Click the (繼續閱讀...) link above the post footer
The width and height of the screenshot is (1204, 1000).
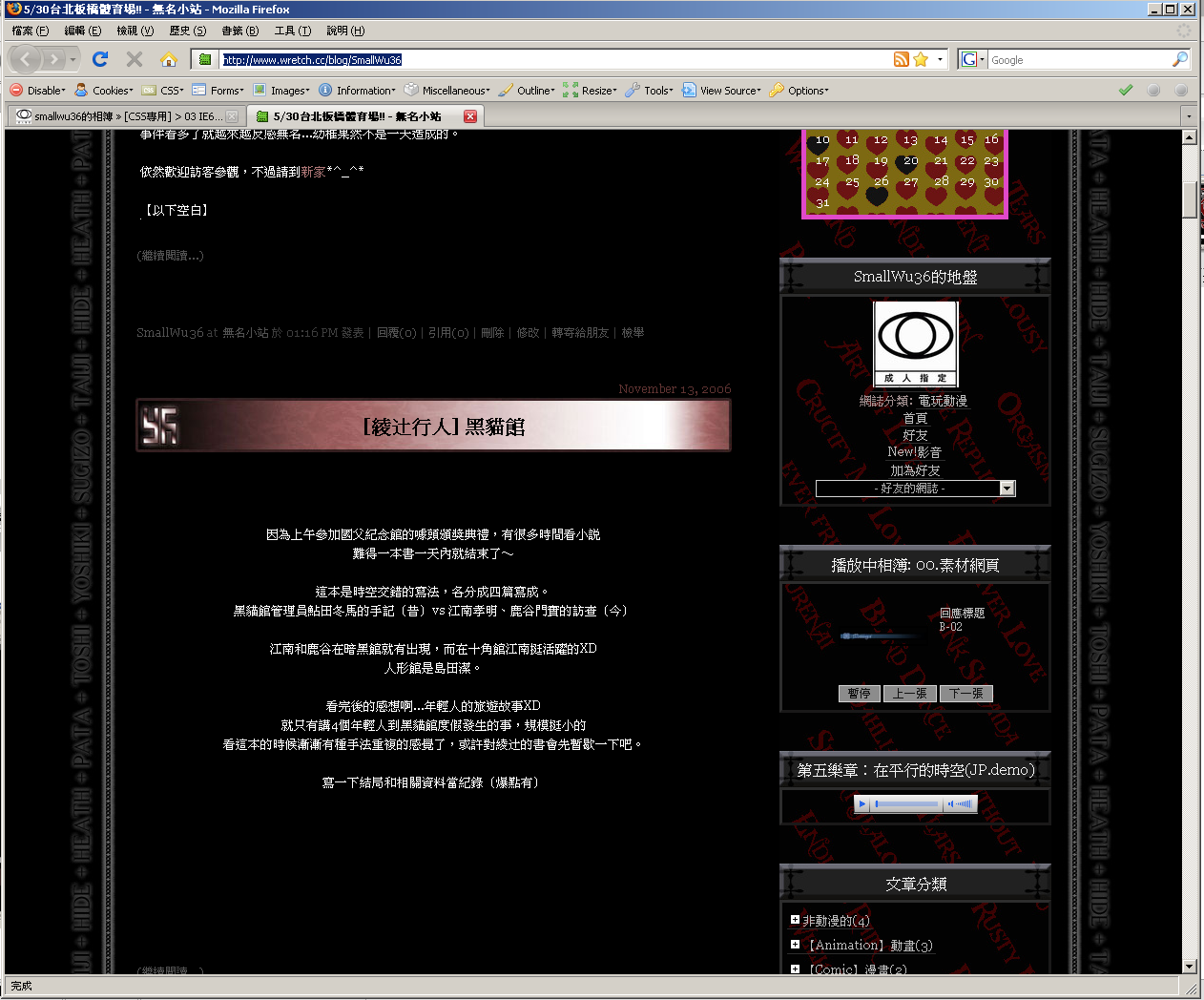[170, 256]
